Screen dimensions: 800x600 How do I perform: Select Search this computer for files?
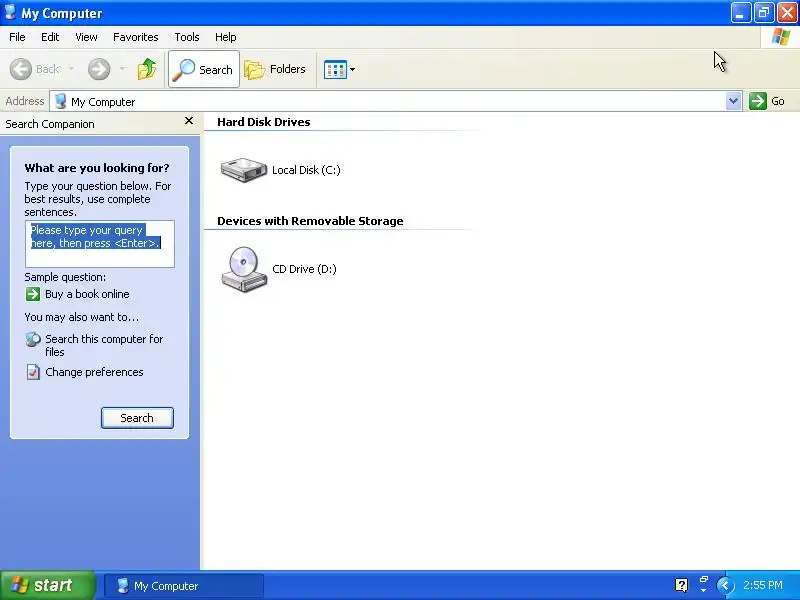(104, 345)
